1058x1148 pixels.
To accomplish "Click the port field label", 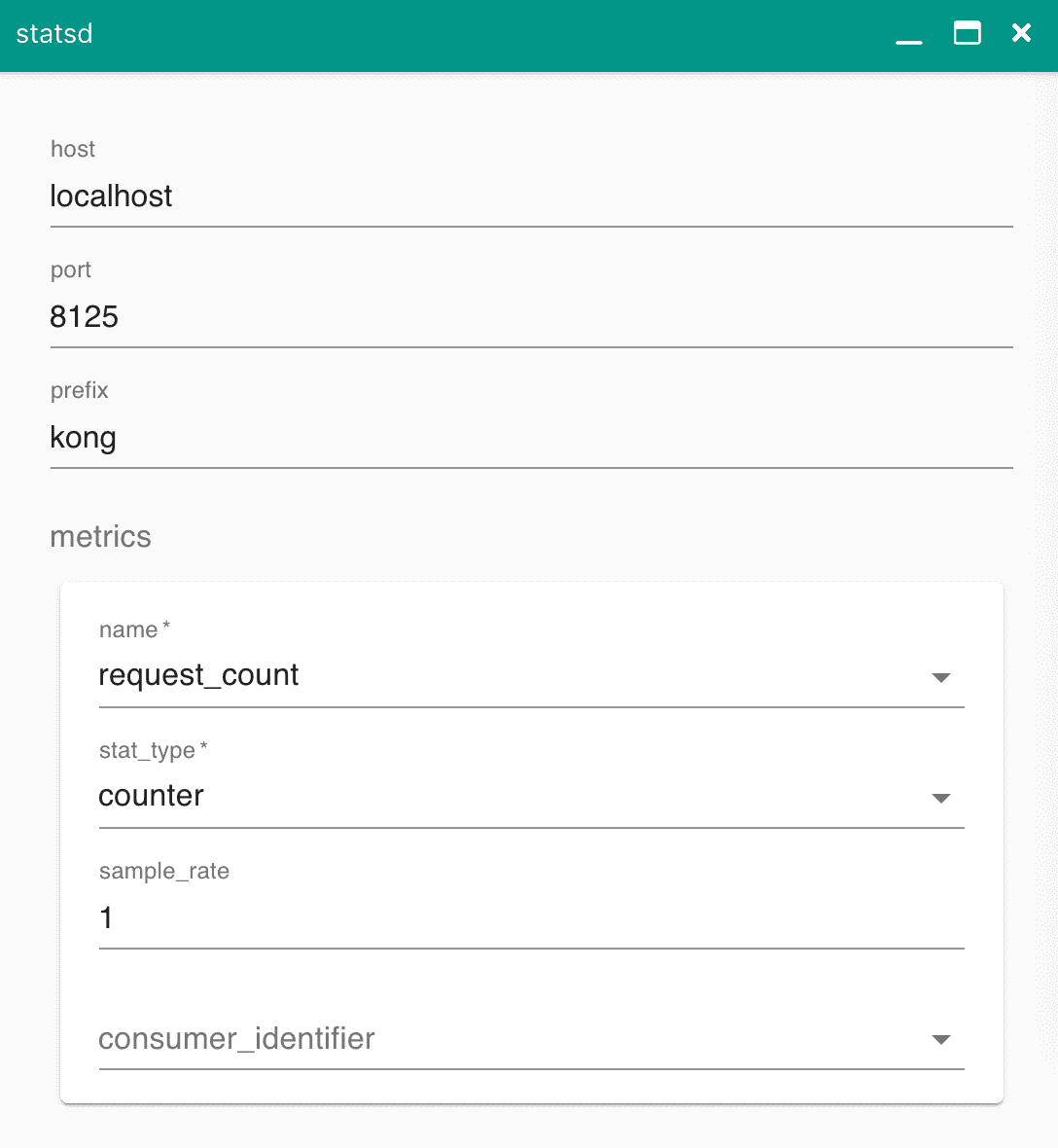I will coord(71,270).
